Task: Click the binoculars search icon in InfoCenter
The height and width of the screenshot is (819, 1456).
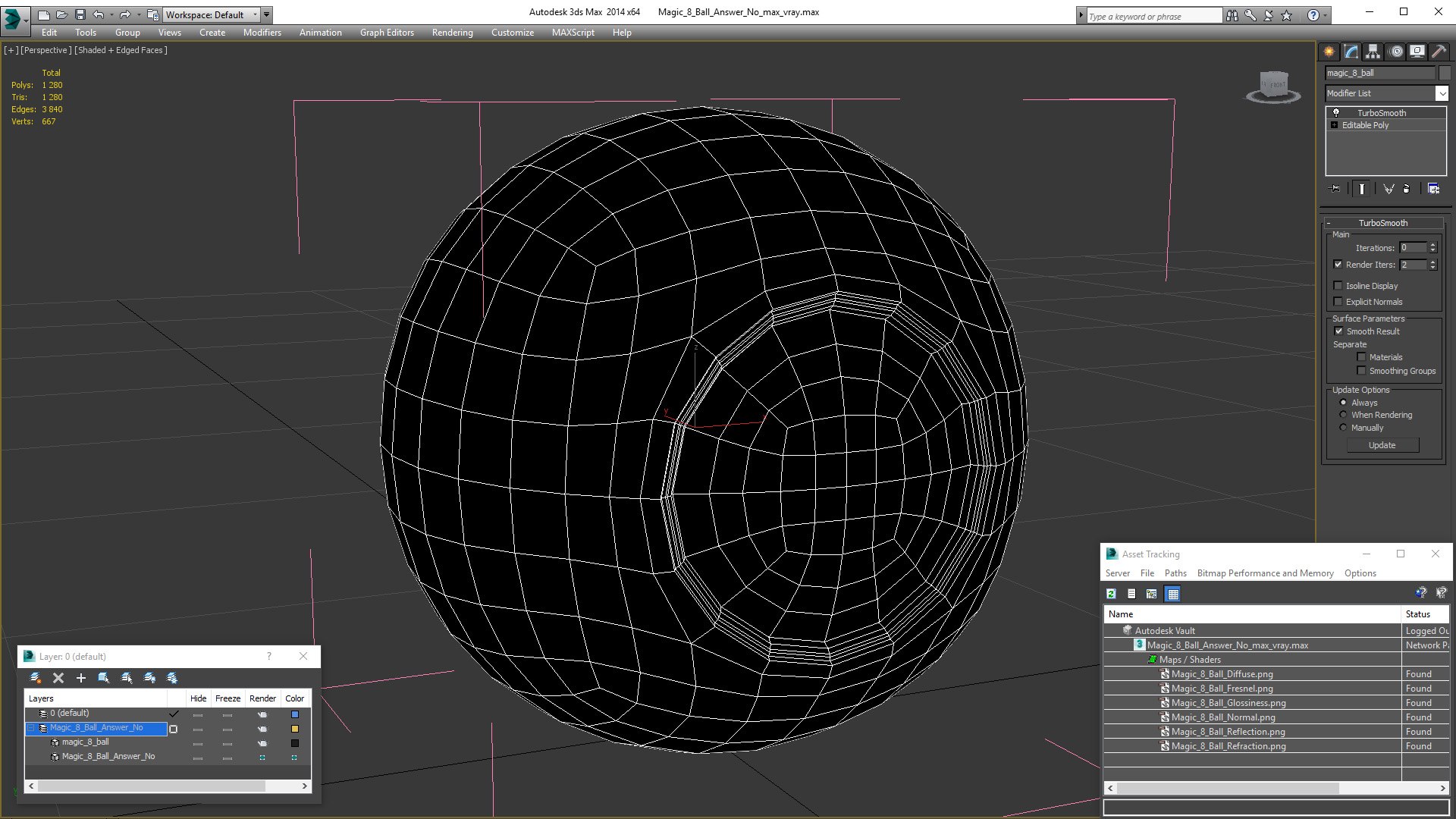Action: pyautogui.click(x=1232, y=15)
